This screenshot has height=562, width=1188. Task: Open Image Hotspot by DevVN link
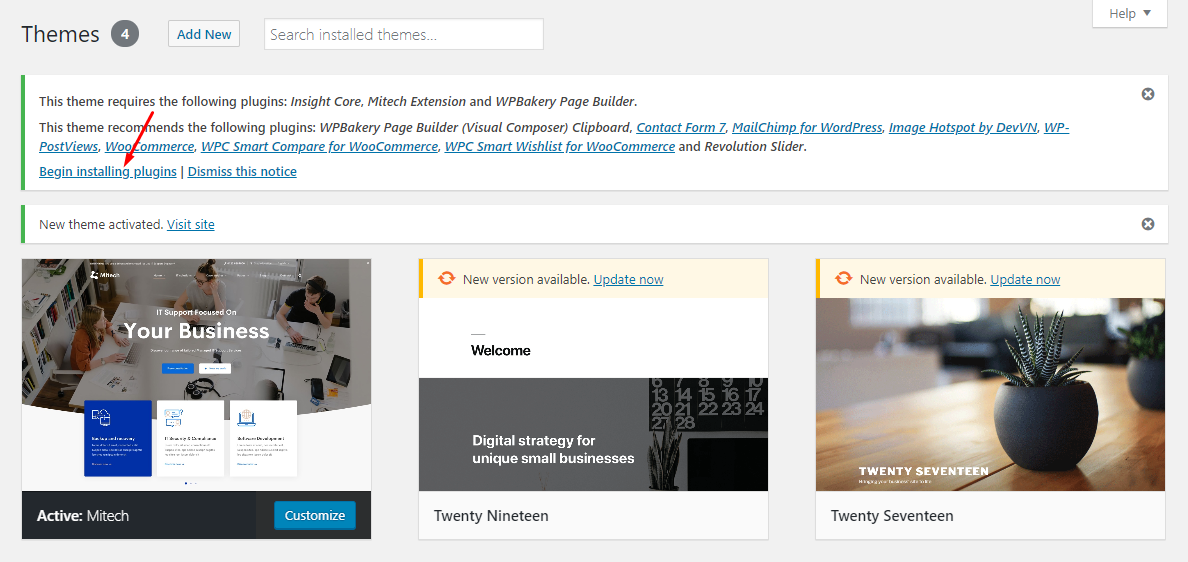963,127
